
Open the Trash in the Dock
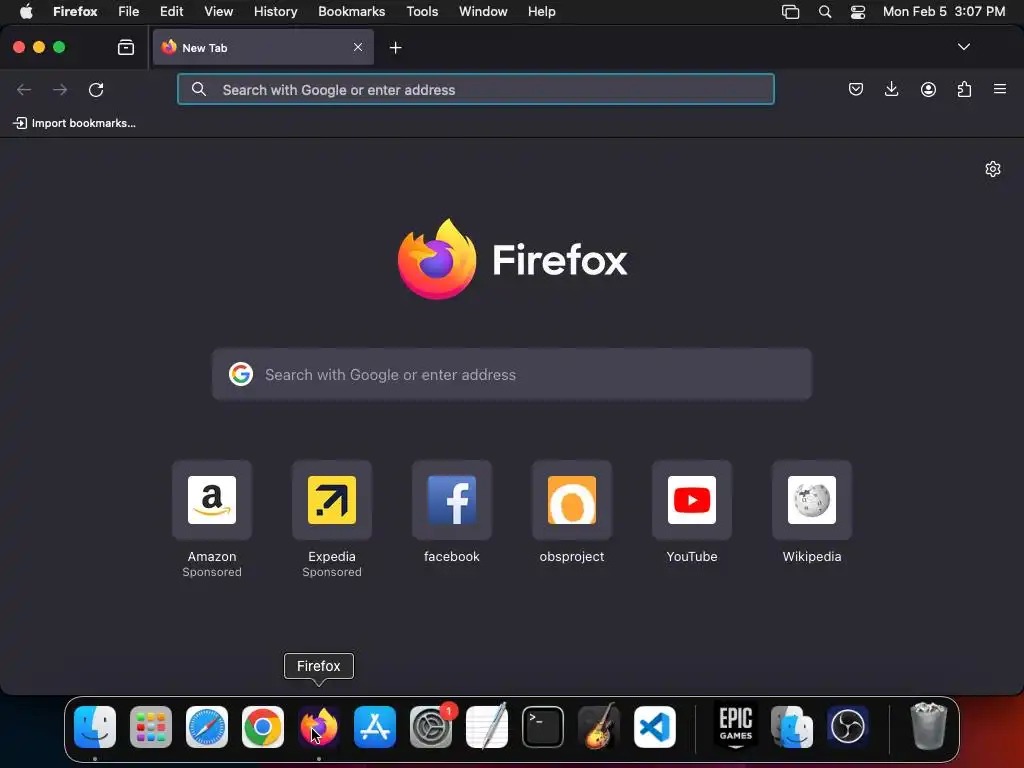pos(929,726)
